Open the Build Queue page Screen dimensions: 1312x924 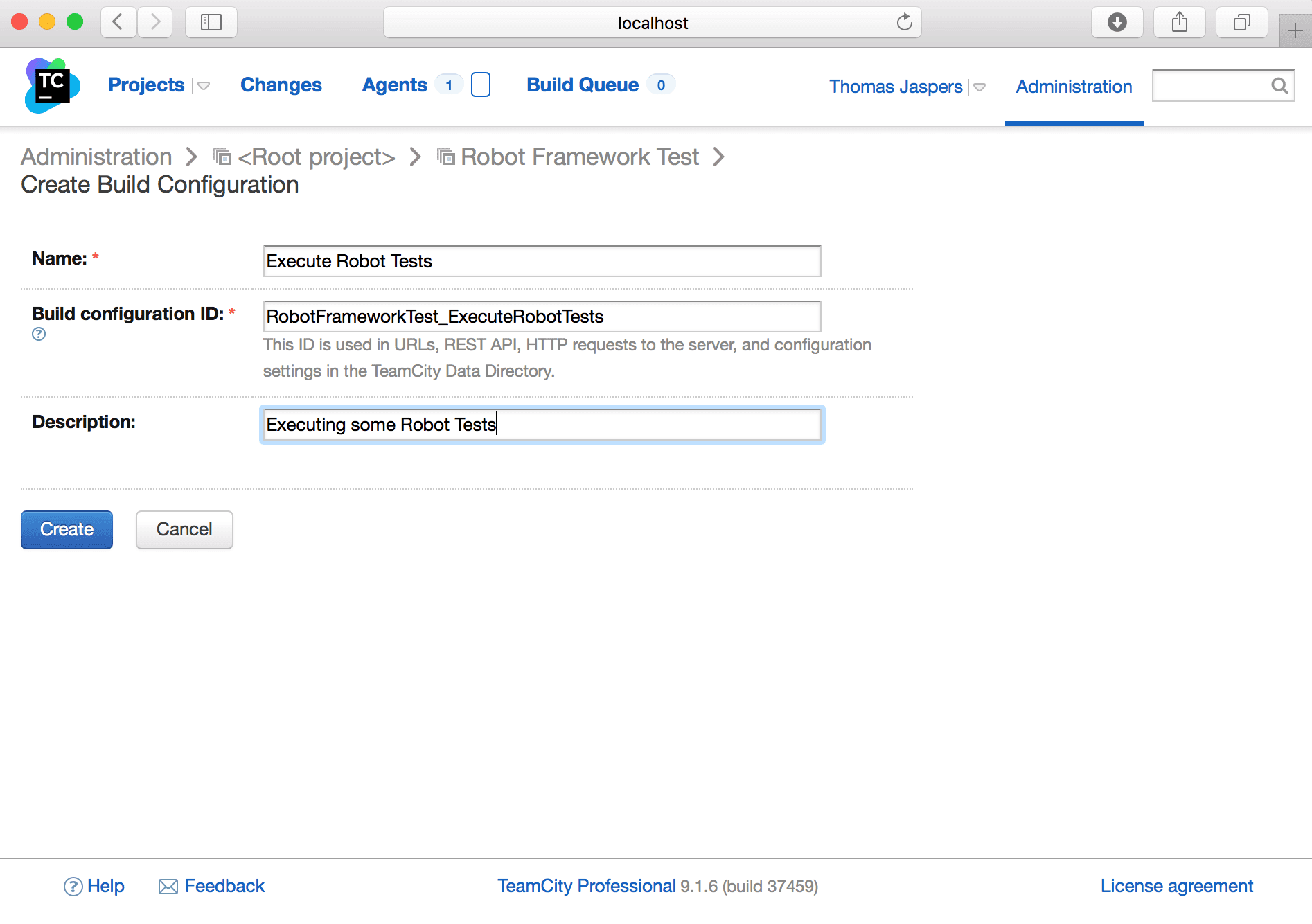(582, 85)
